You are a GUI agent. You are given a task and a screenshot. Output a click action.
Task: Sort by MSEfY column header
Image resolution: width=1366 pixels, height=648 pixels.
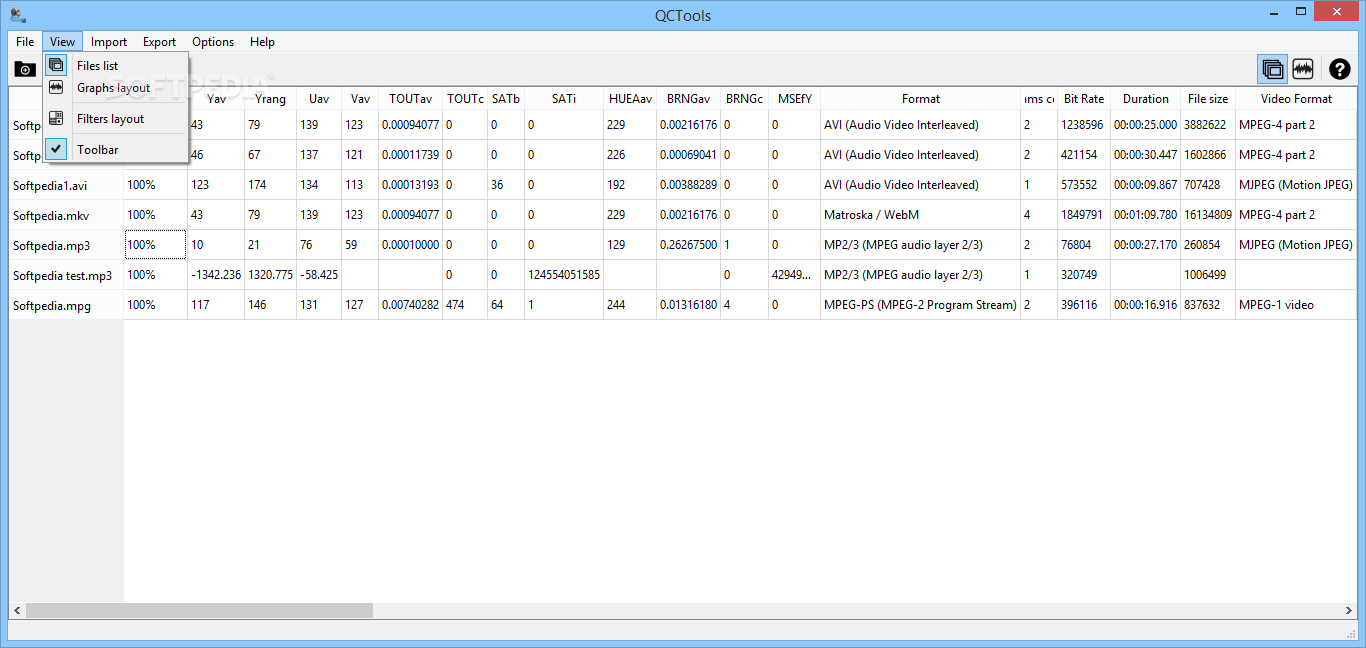tap(794, 99)
